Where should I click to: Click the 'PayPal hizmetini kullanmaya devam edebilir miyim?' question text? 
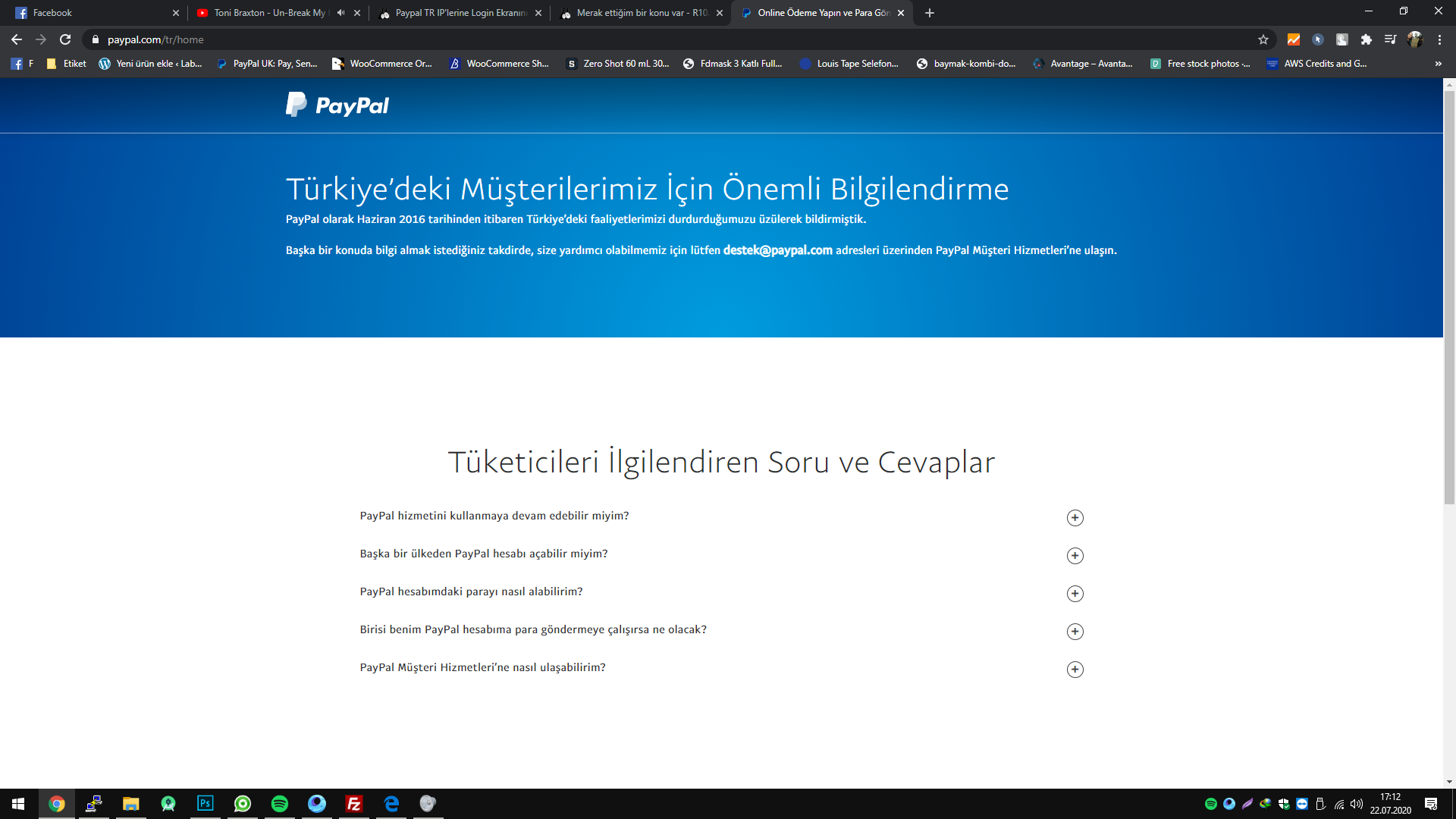494,516
